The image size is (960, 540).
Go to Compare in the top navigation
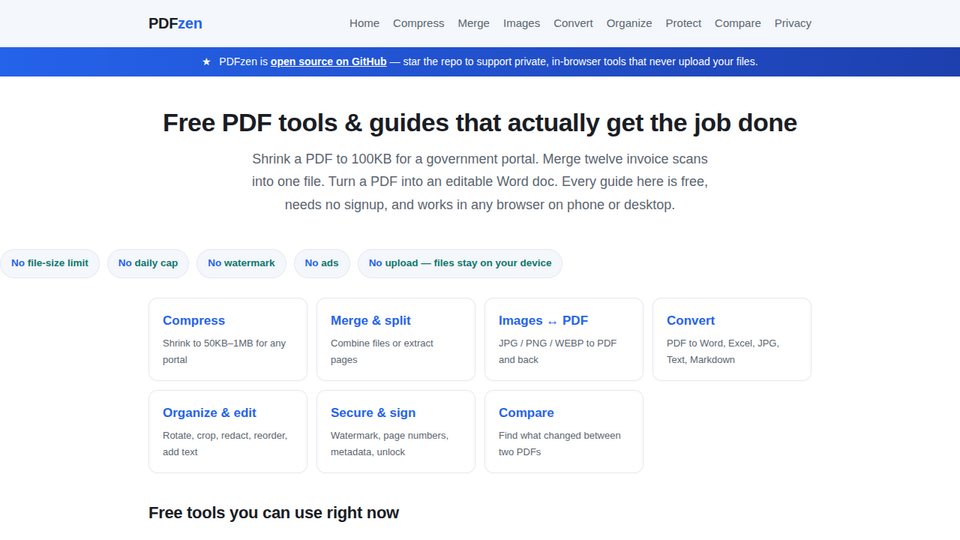738,23
